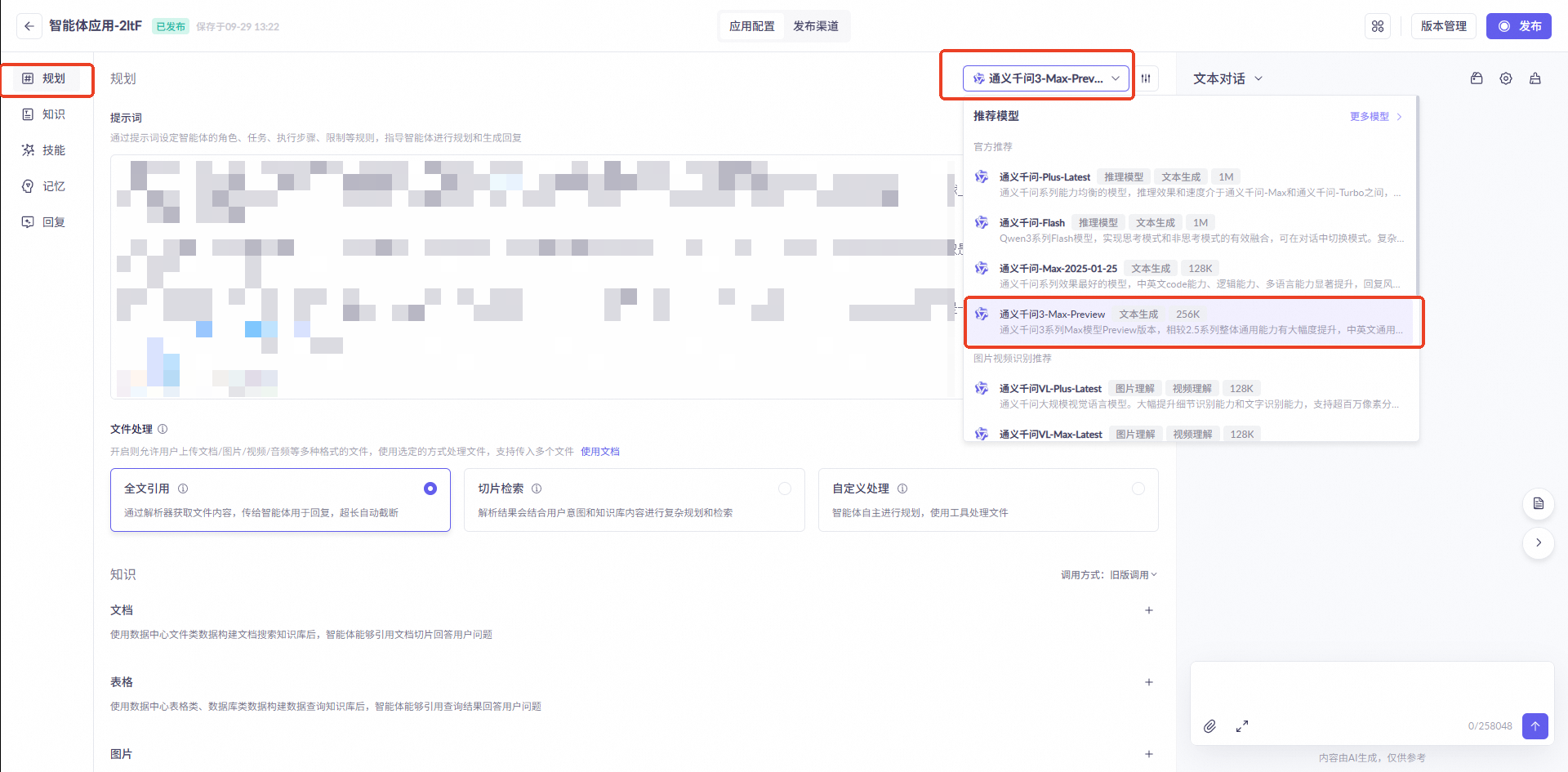Click the 已发布 status badge
The width and height of the screenshot is (1568, 772).
[171, 26]
